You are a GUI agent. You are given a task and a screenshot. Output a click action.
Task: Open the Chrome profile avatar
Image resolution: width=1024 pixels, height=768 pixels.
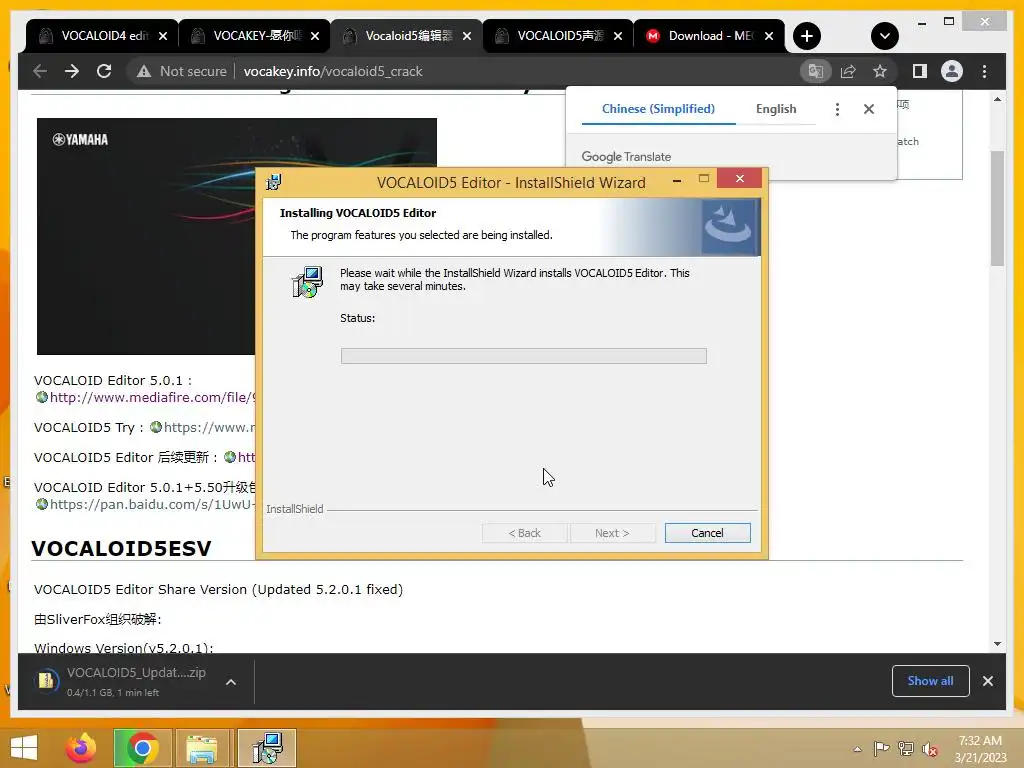click(952, 71)
